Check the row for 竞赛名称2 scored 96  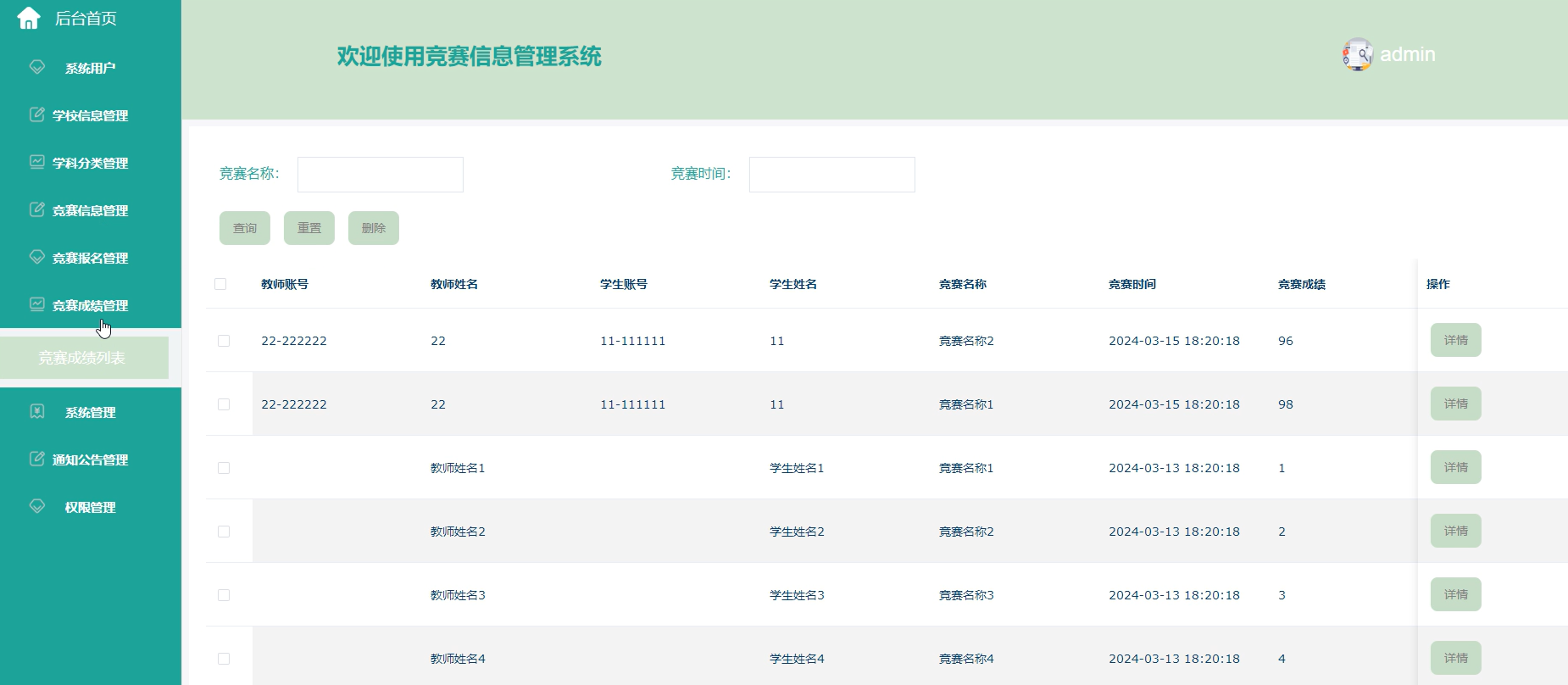[x=224, y=341]
